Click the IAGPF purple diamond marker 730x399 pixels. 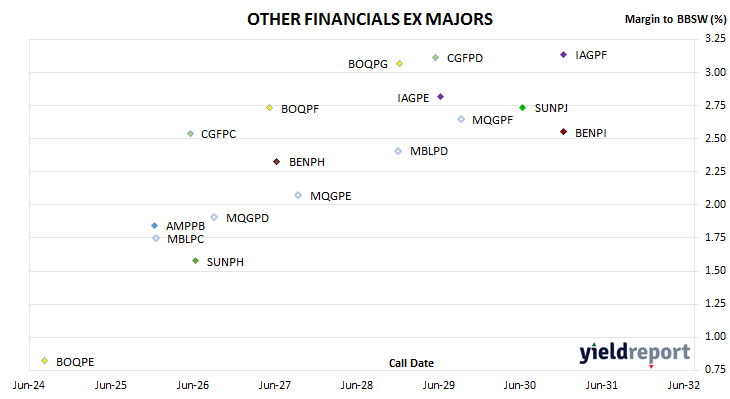[x=563, y=55]
